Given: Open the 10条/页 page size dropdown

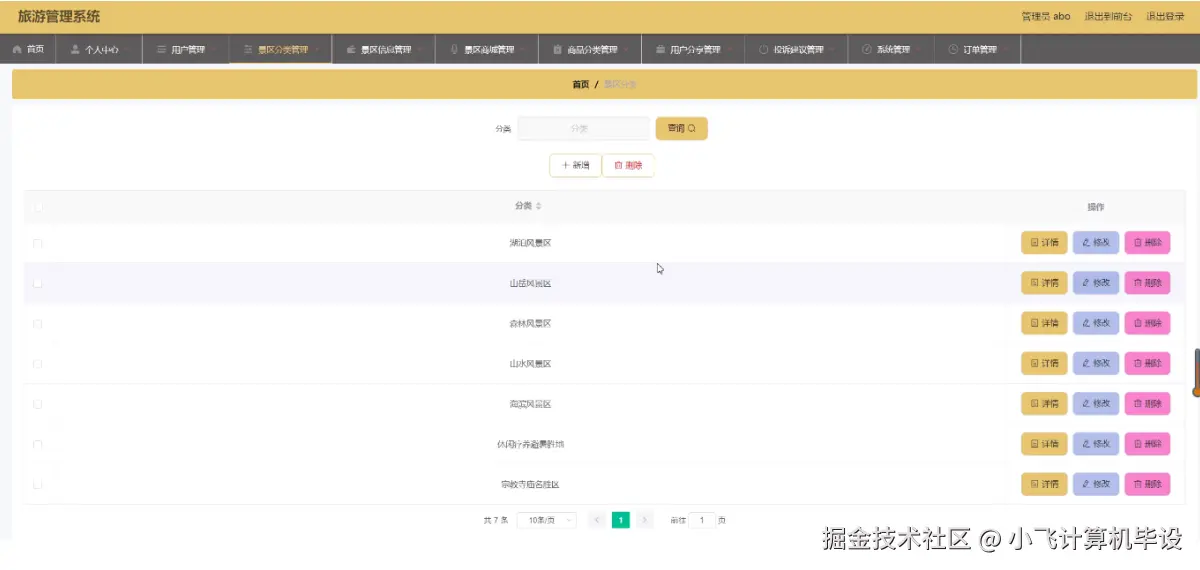Looking at the screenshot, I should (x=546, y=520).
